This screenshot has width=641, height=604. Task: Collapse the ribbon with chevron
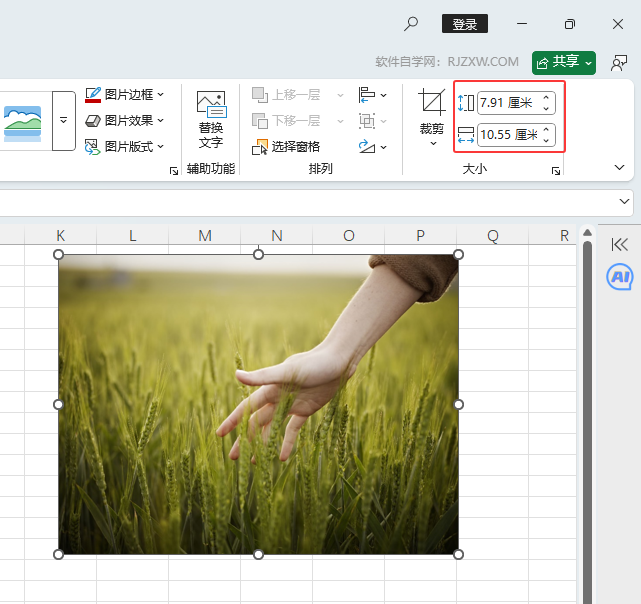click(619, 167)
